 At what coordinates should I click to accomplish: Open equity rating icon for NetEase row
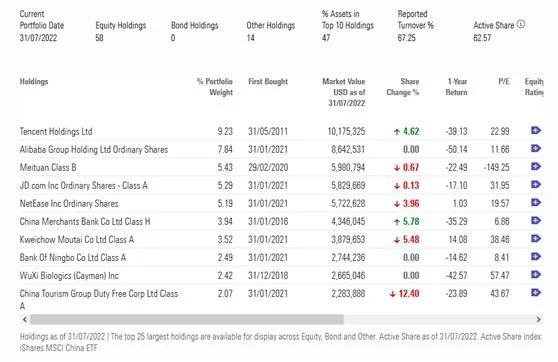point(536,203)
